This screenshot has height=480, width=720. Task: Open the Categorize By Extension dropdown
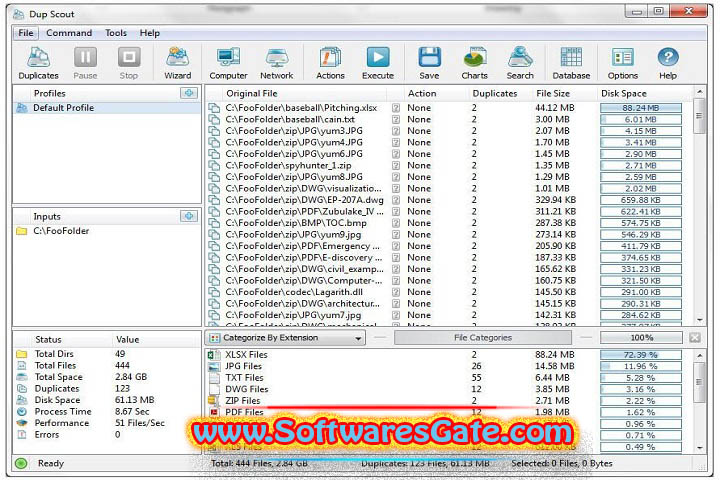(285, 338)
